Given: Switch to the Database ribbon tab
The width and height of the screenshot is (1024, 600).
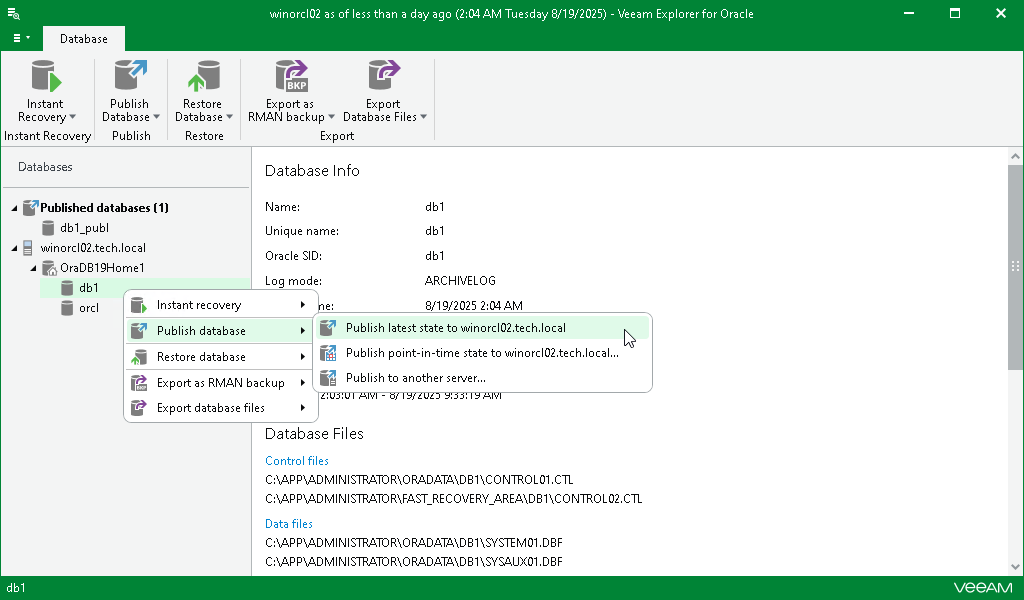Looking at the screenshot, I should [x=84, y=39].
